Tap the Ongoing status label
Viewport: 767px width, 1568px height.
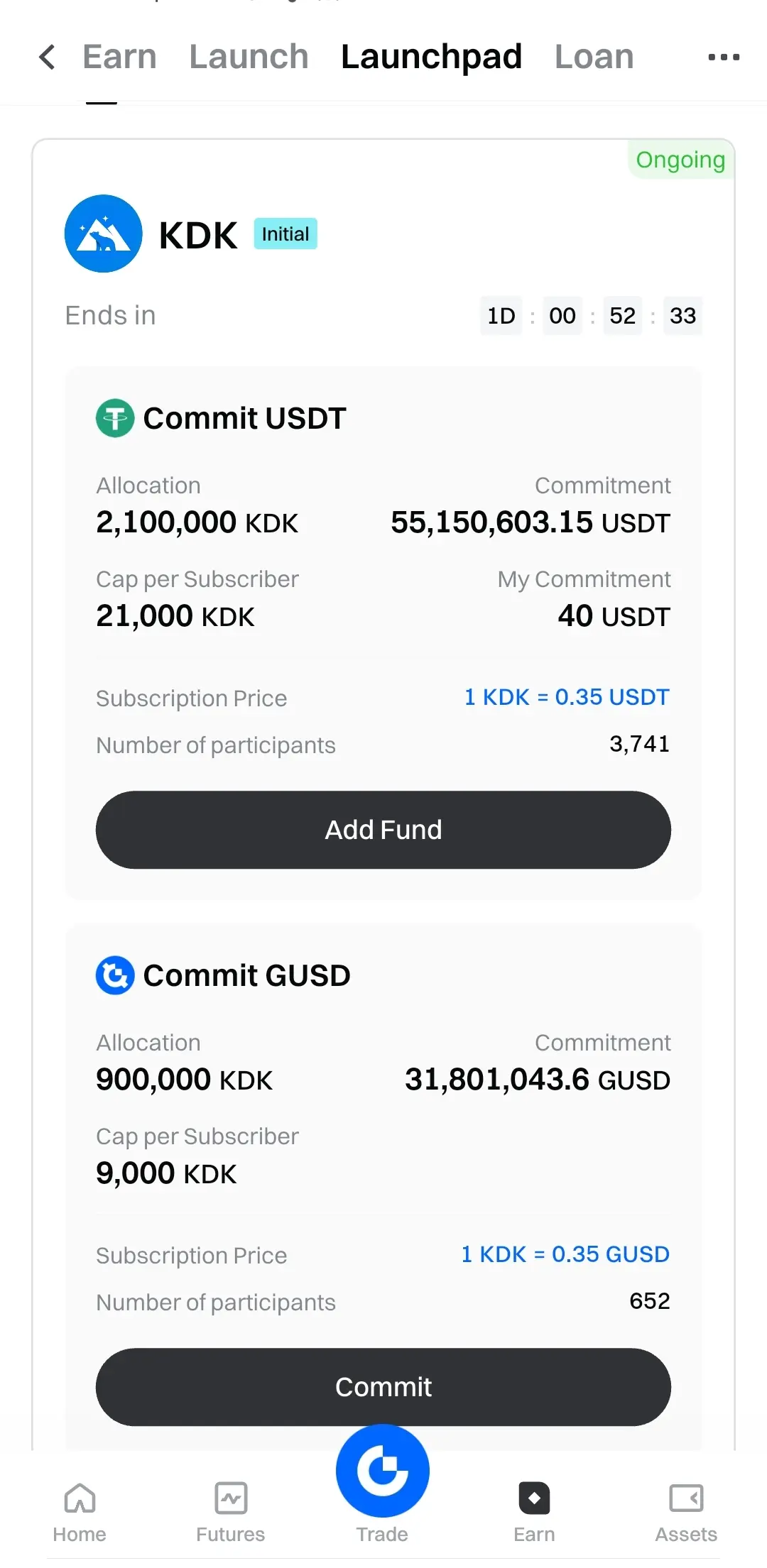pos(680,160)
